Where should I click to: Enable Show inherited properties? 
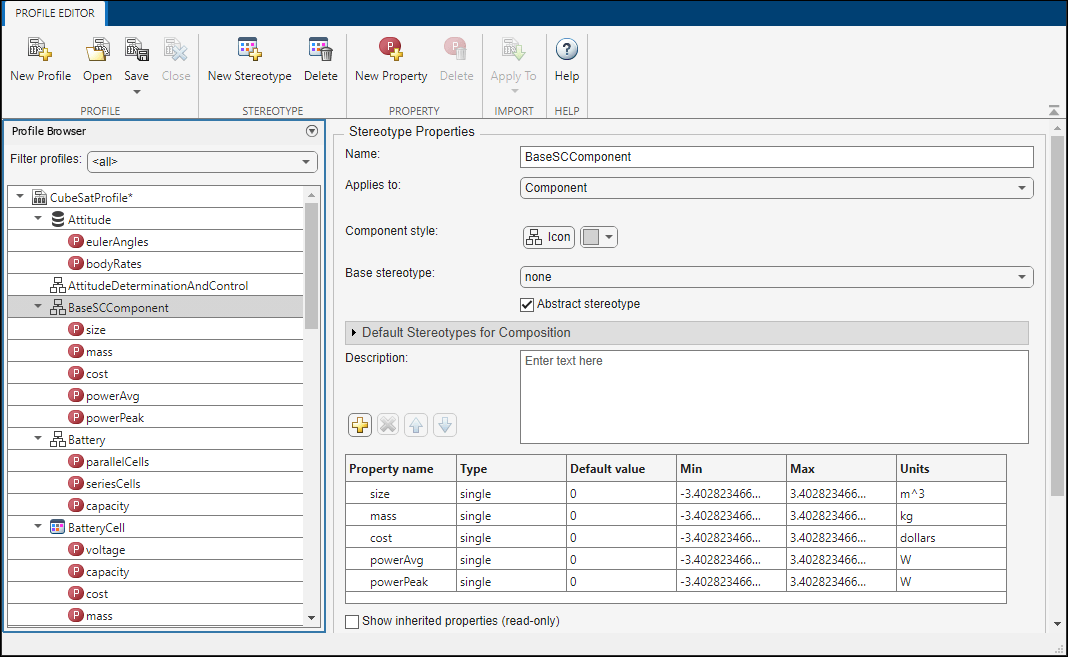[x=351, y=621]
